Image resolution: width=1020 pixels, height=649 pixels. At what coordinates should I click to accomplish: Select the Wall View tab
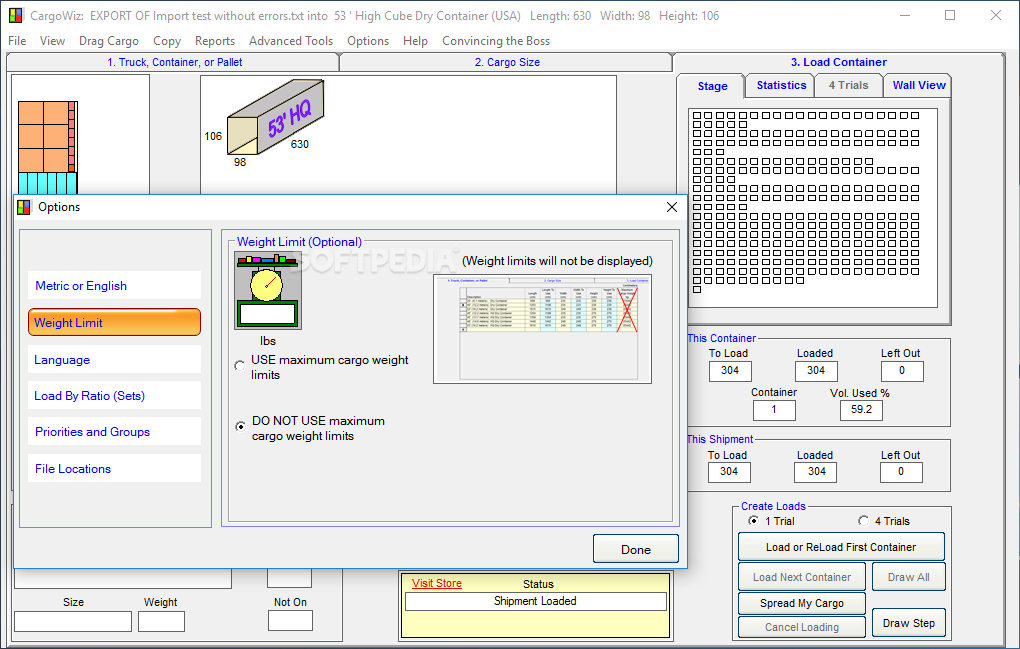pyautogui.click(x=919, y=85)
